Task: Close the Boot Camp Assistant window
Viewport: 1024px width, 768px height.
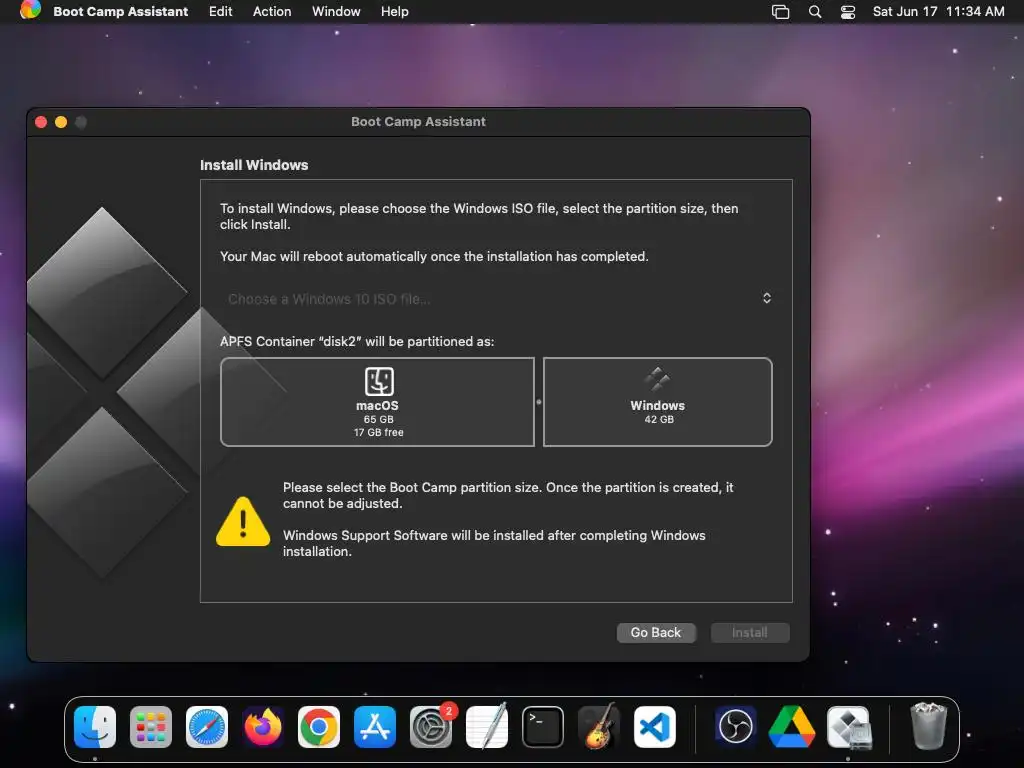Action: tap(41, 122)
